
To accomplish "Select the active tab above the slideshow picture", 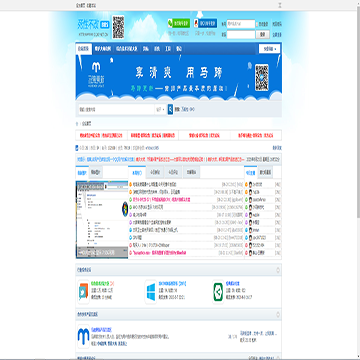I will (82, 172).
